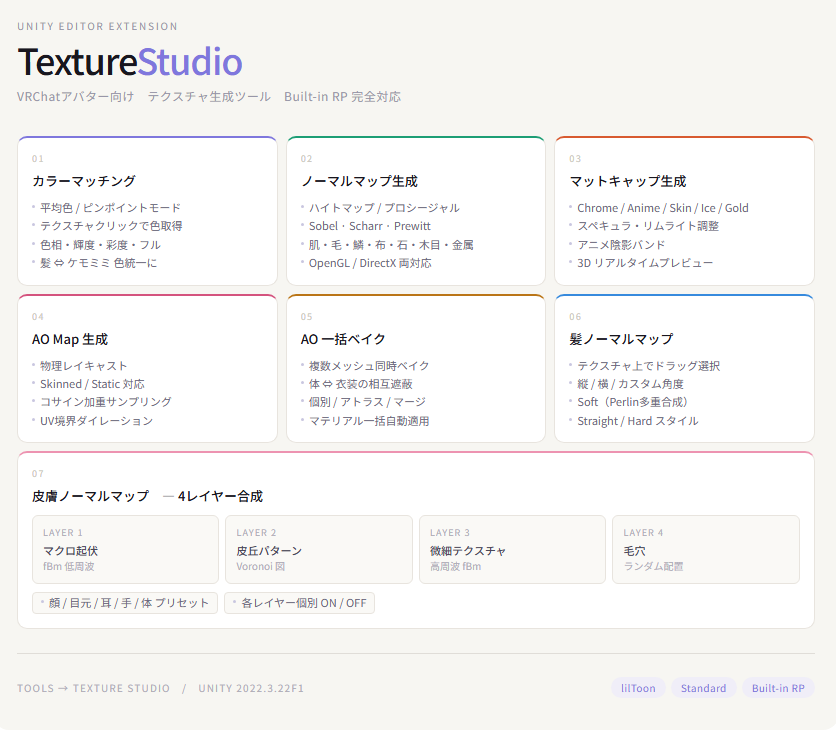This screenshot has height=741, width=836.
Task: Select the LAYER 1 マクロ起伏 panel
Action: pyautogui.click(x=125, y=549)
